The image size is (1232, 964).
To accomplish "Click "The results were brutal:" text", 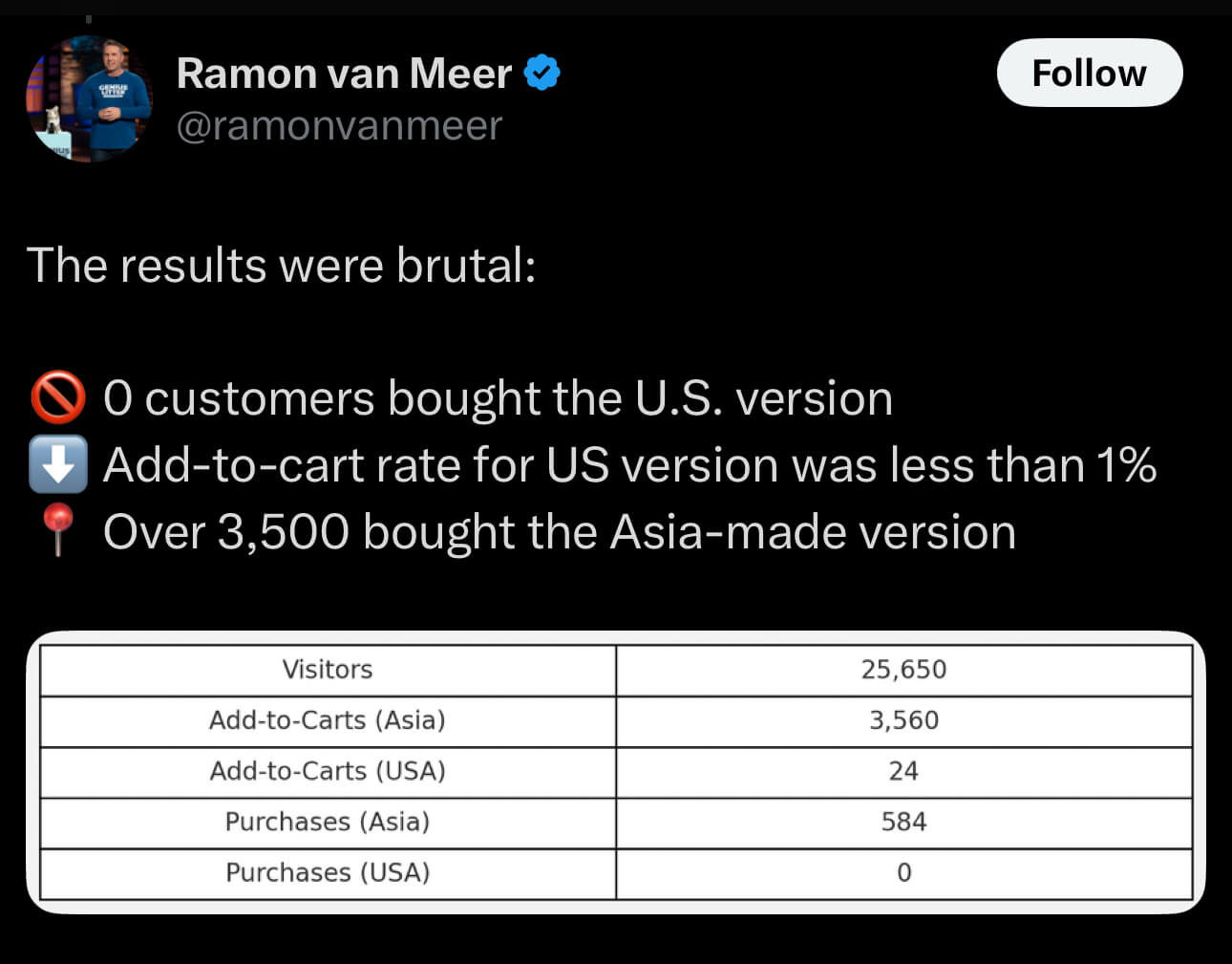I will 282,266.
